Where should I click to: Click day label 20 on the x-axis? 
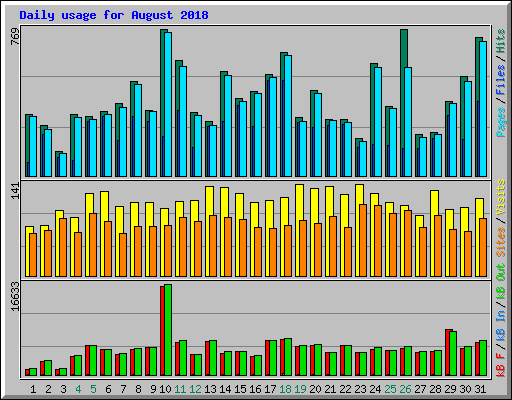(x=315, y=389)
